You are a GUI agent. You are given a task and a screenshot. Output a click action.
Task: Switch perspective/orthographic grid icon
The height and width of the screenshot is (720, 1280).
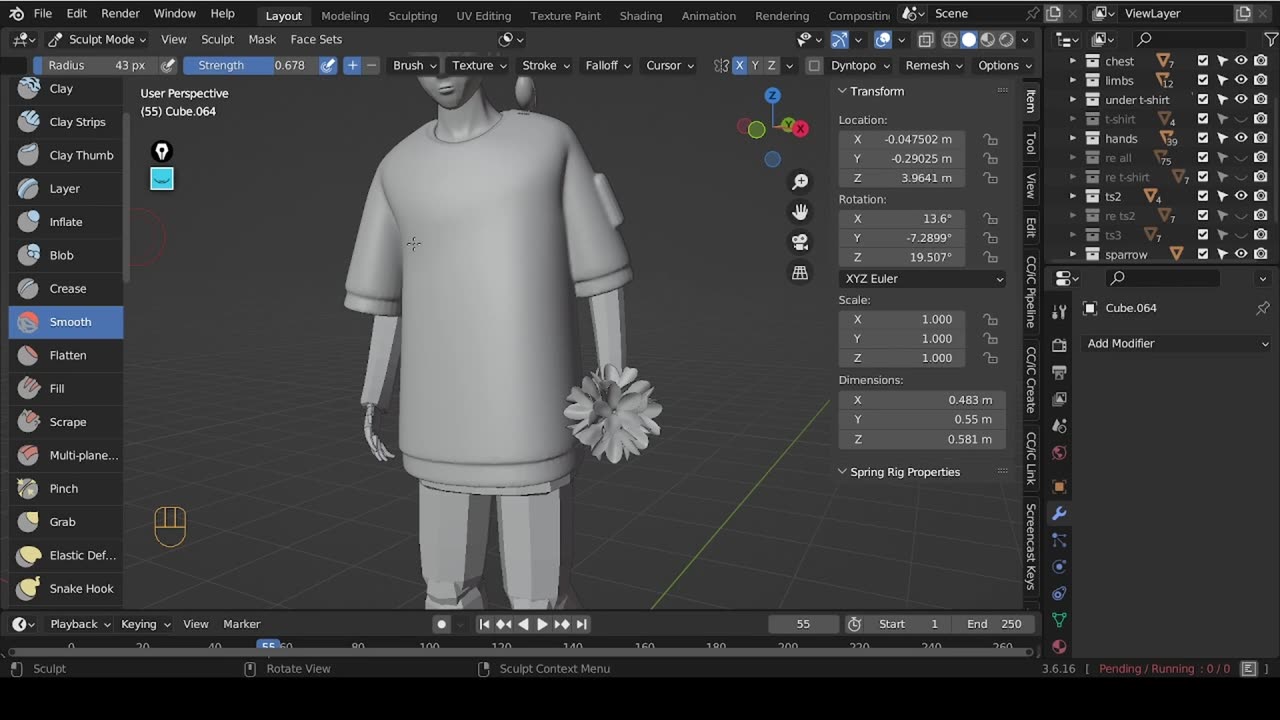tap(800, 272)
